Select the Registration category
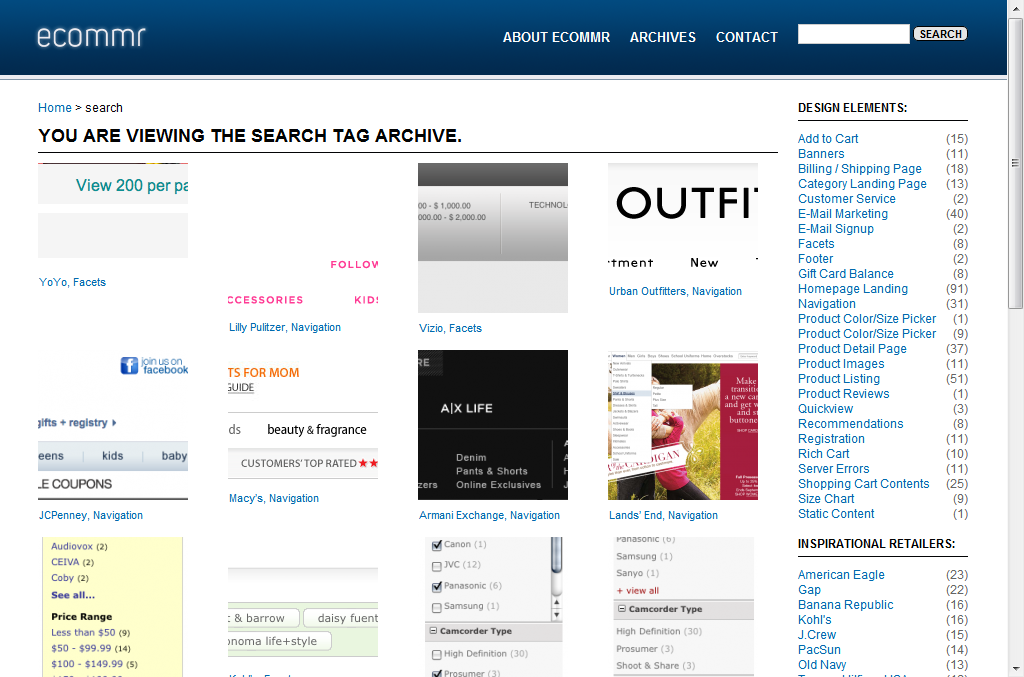1024x677 pixels. (x=831, y=439)
